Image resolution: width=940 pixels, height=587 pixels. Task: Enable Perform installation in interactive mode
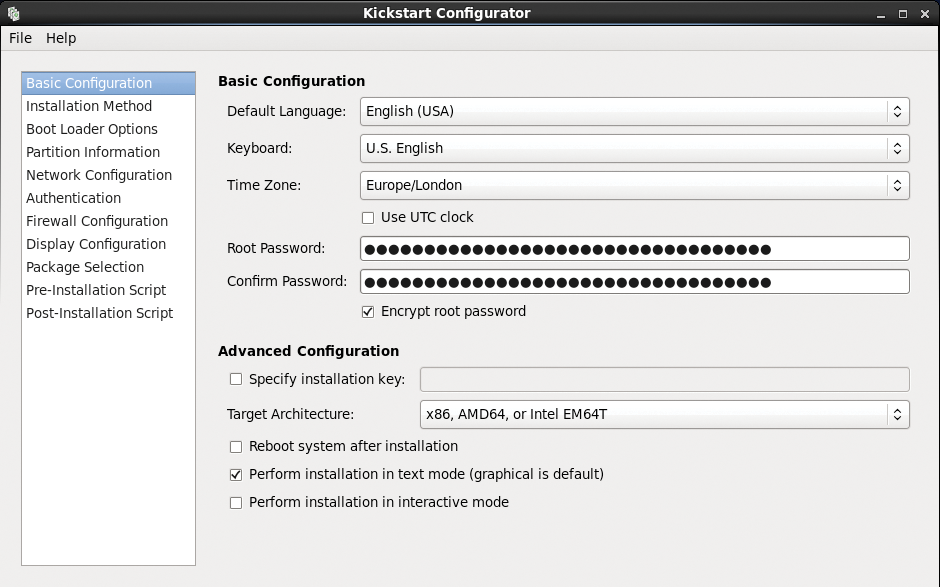pyautogui.click(x=236, y=502)
